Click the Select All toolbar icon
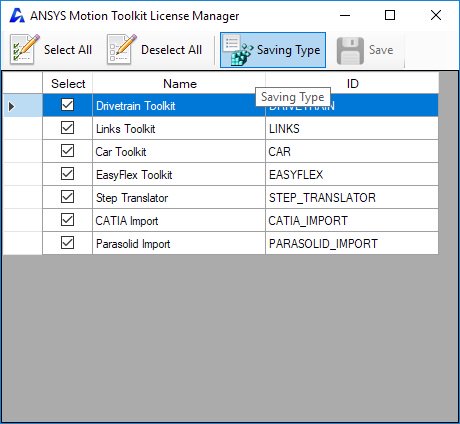This screenshot has width=460, height=424. coord(25,49)
